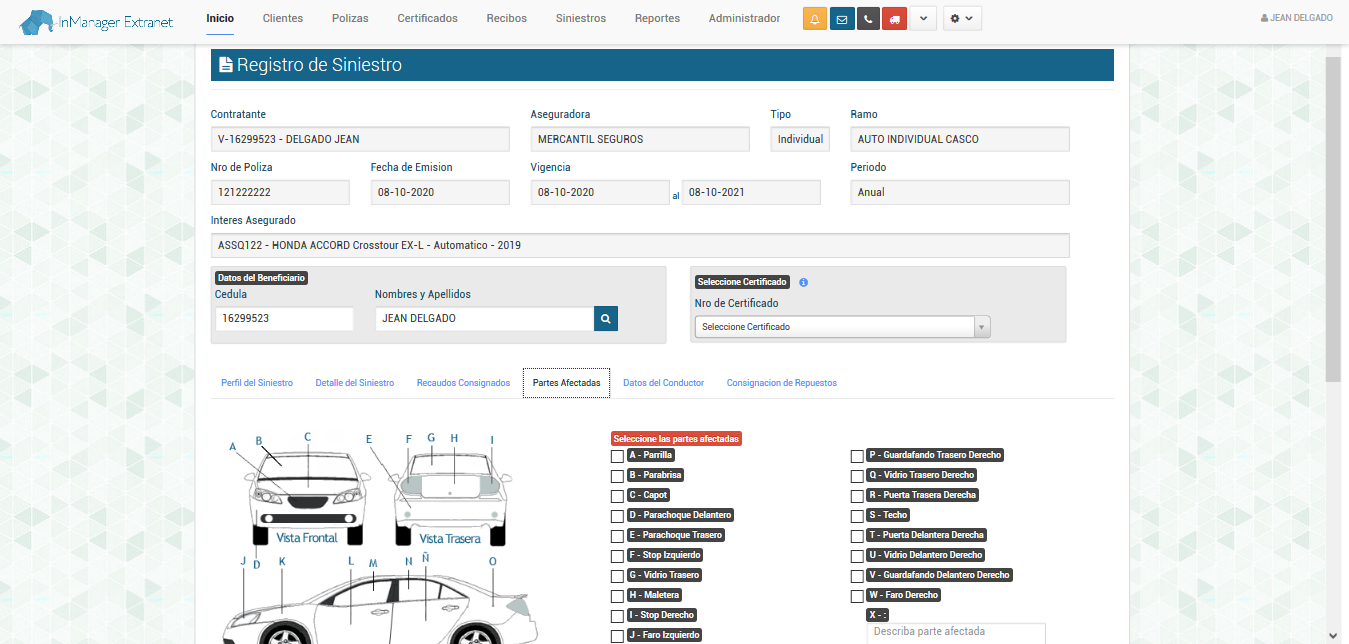Click the info icon next to Seleccione Certificado
This screenshot has height=644, width=1349.
[803, 282]
